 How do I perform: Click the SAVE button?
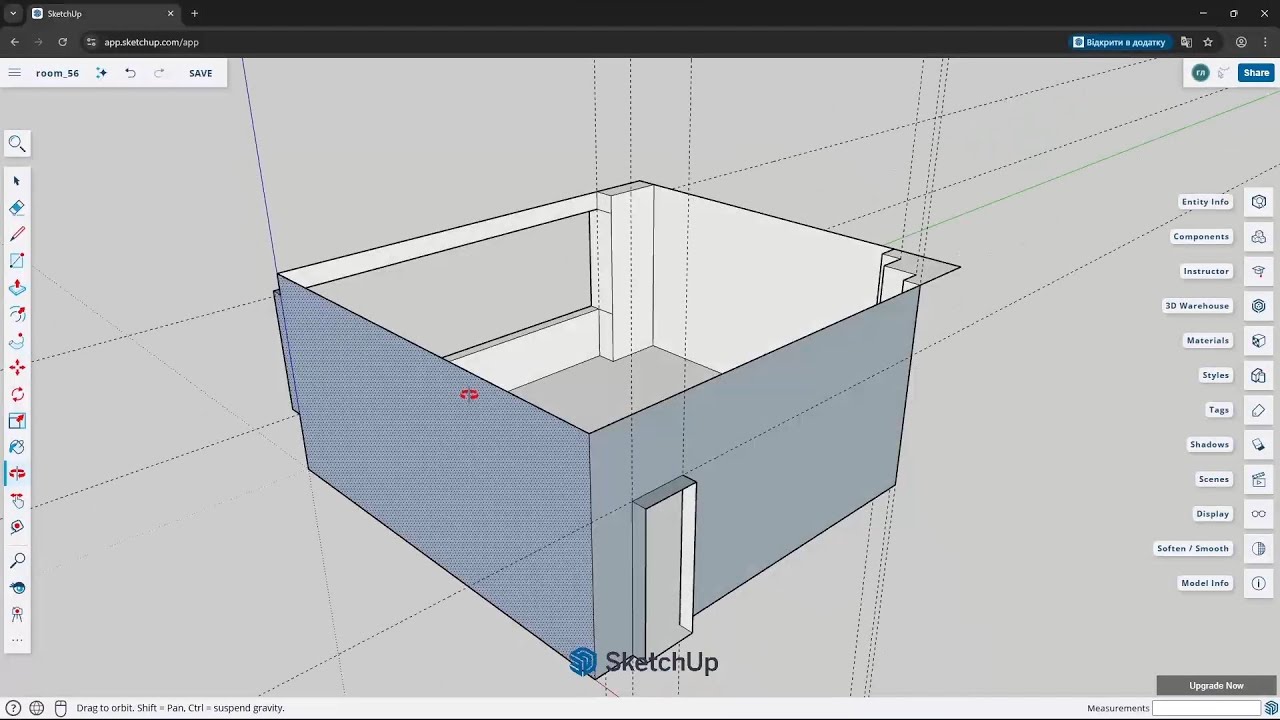tap(200, 73)
